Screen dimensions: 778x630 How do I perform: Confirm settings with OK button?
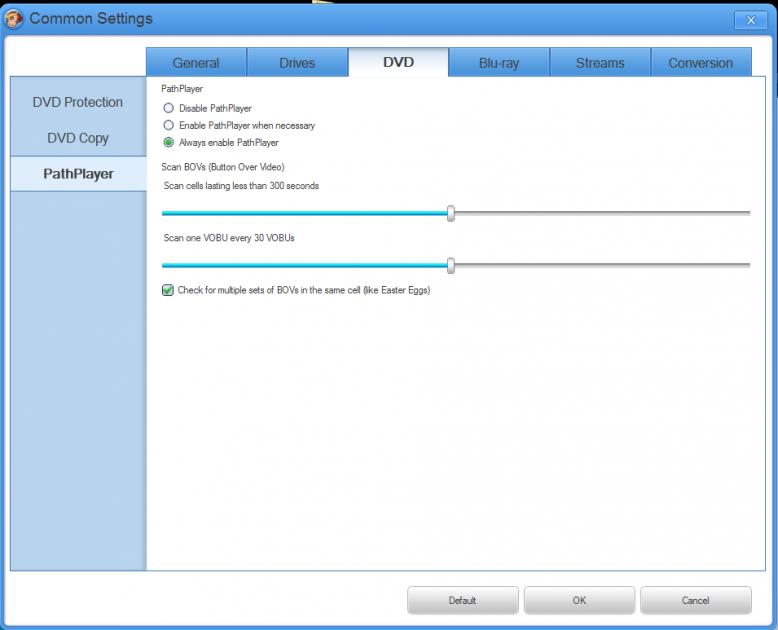pyautogui.click(x=579, y=600)
